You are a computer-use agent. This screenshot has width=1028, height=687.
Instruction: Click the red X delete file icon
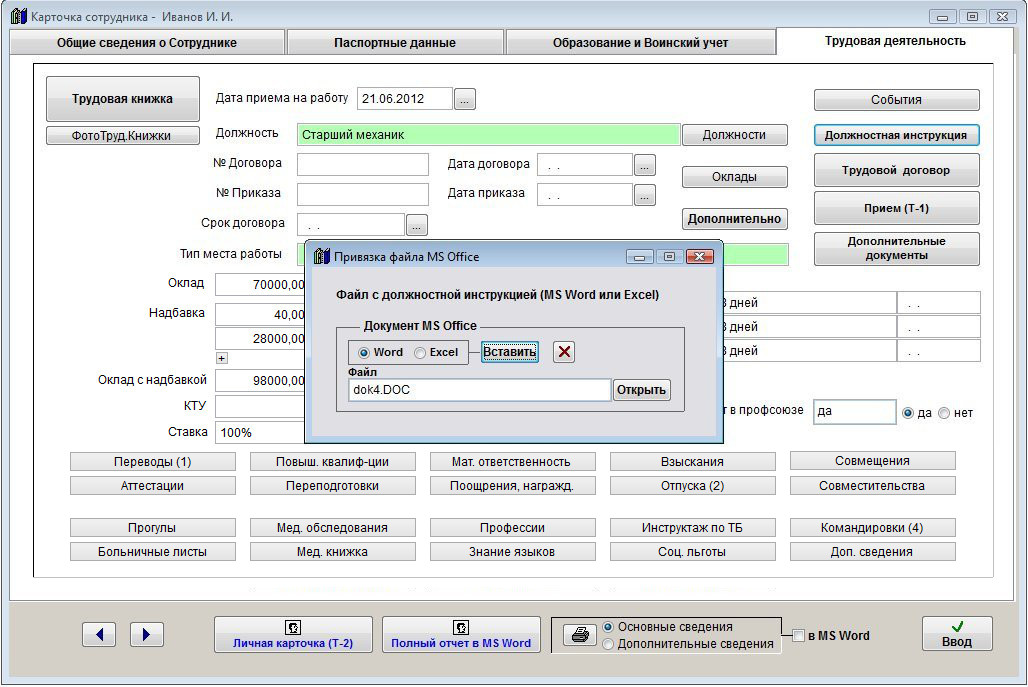[x=564, y=352]
